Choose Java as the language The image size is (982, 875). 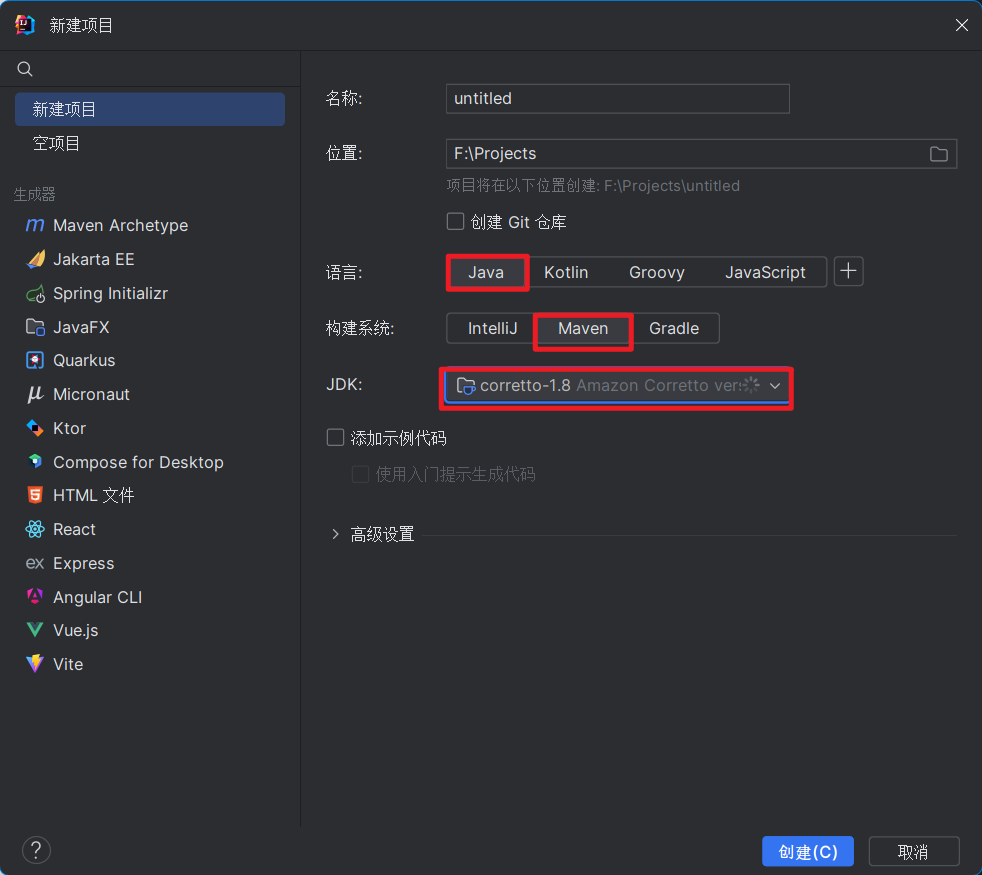486,272
